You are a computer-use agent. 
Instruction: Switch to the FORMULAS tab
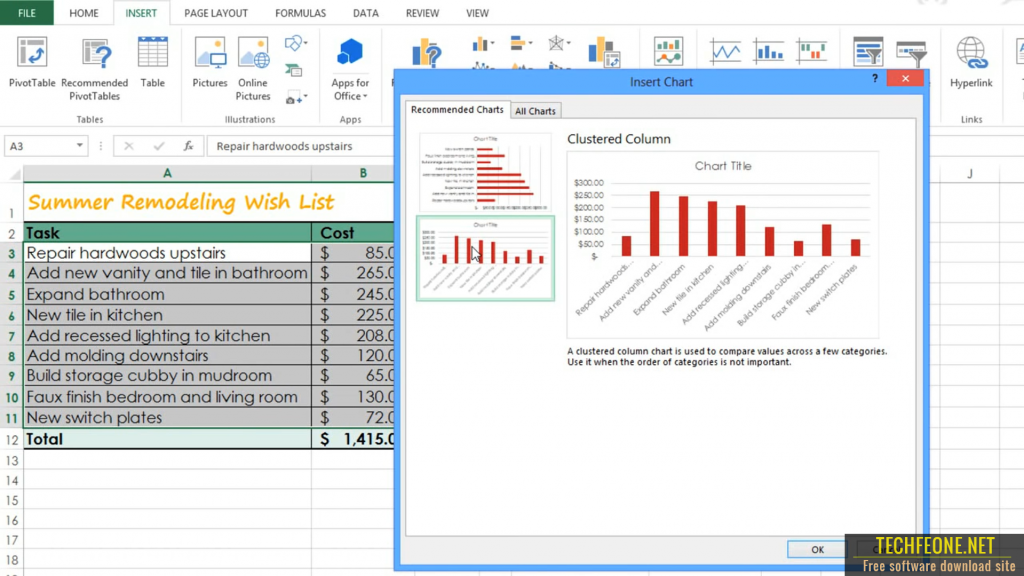300,13
